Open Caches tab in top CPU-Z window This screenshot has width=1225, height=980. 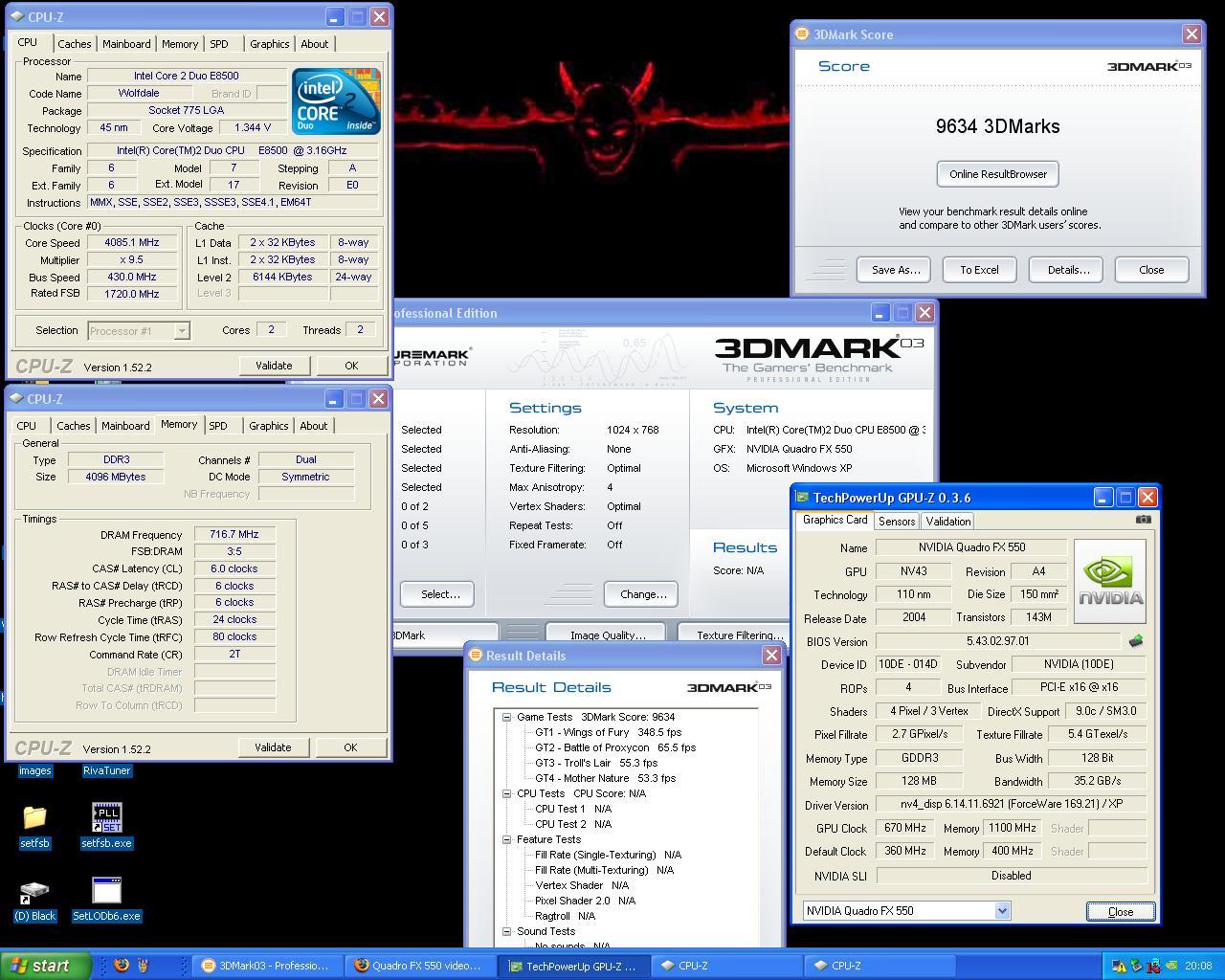(x=74, y=44)
